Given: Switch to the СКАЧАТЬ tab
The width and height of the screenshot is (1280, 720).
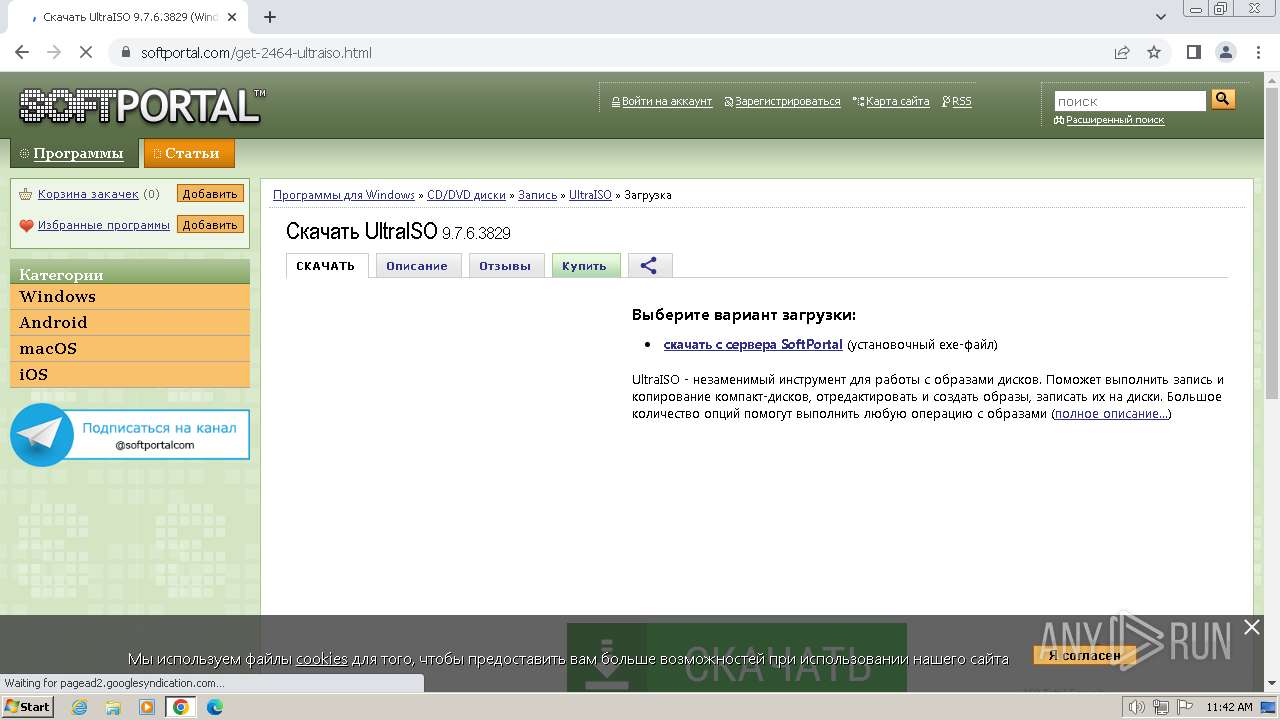Looking at the screenshot, I should (x=326, y=265).
